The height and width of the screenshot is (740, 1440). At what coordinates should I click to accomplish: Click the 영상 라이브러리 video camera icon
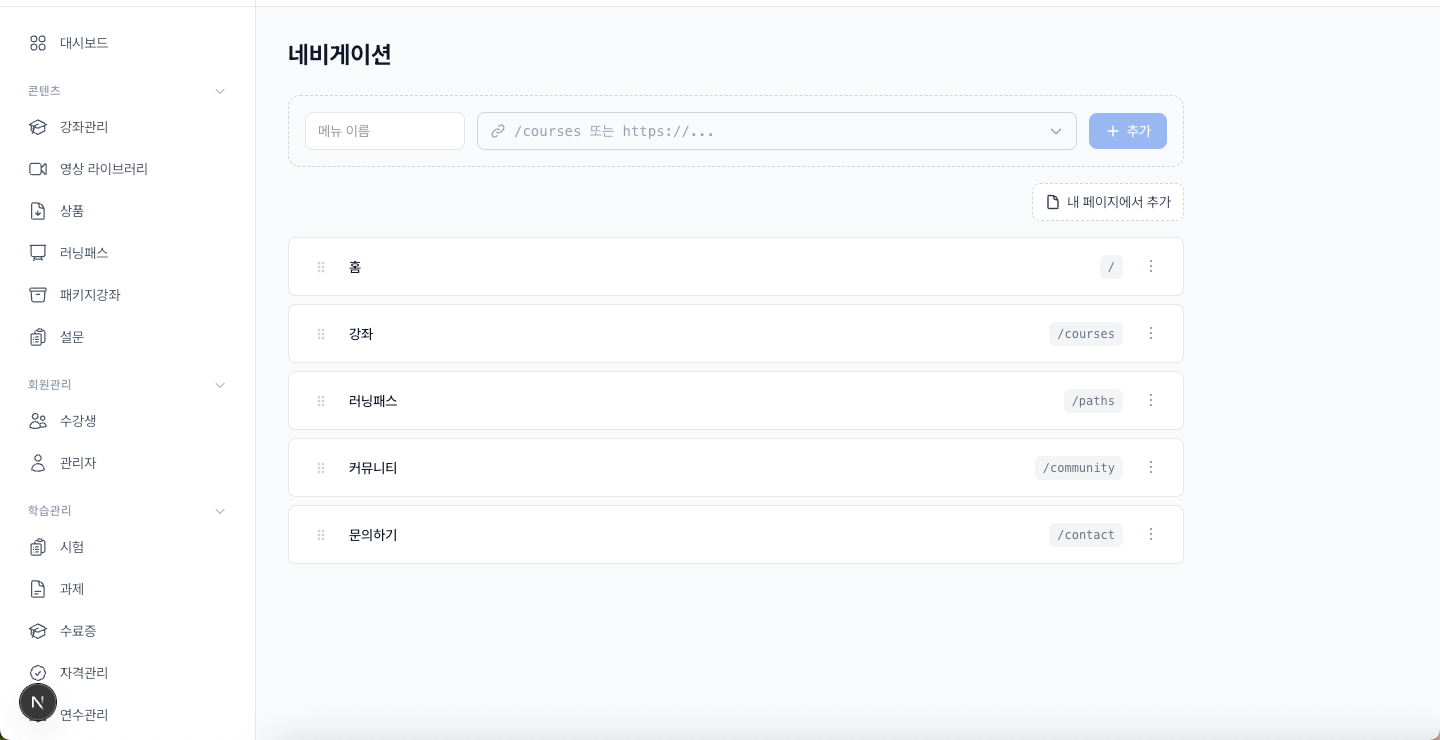pyautogui.click(x=38, y=169)
